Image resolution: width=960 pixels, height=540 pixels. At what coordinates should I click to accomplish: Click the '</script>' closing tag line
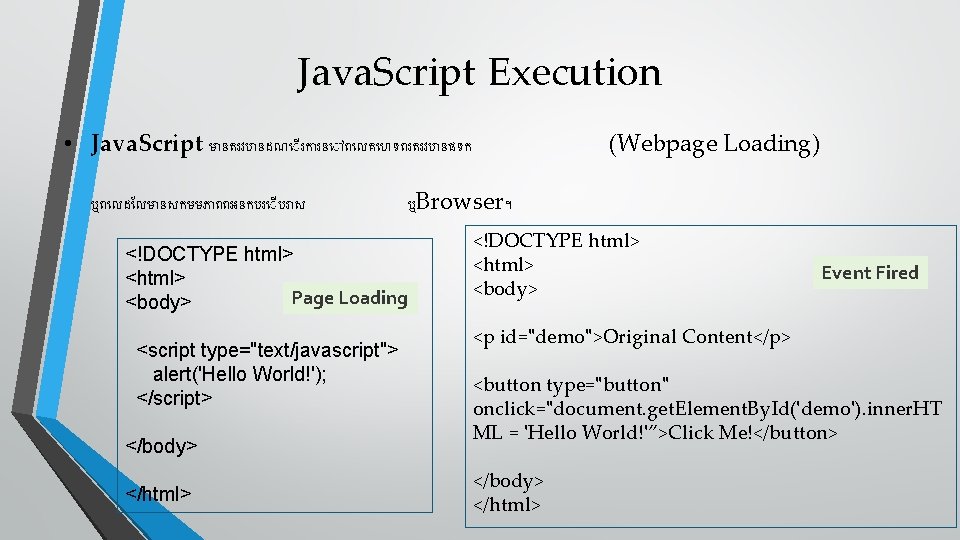click(174, 398)
